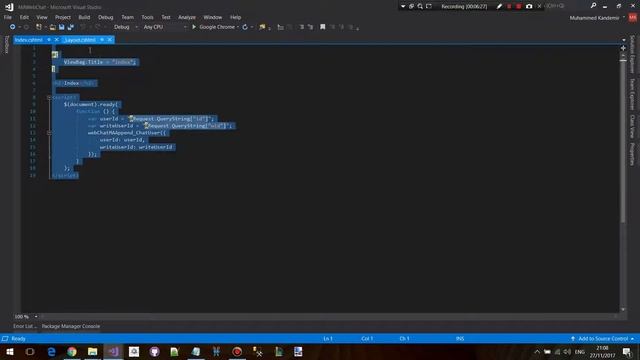Click the Find in Files toolbar icon

click(x=262, y=27)
